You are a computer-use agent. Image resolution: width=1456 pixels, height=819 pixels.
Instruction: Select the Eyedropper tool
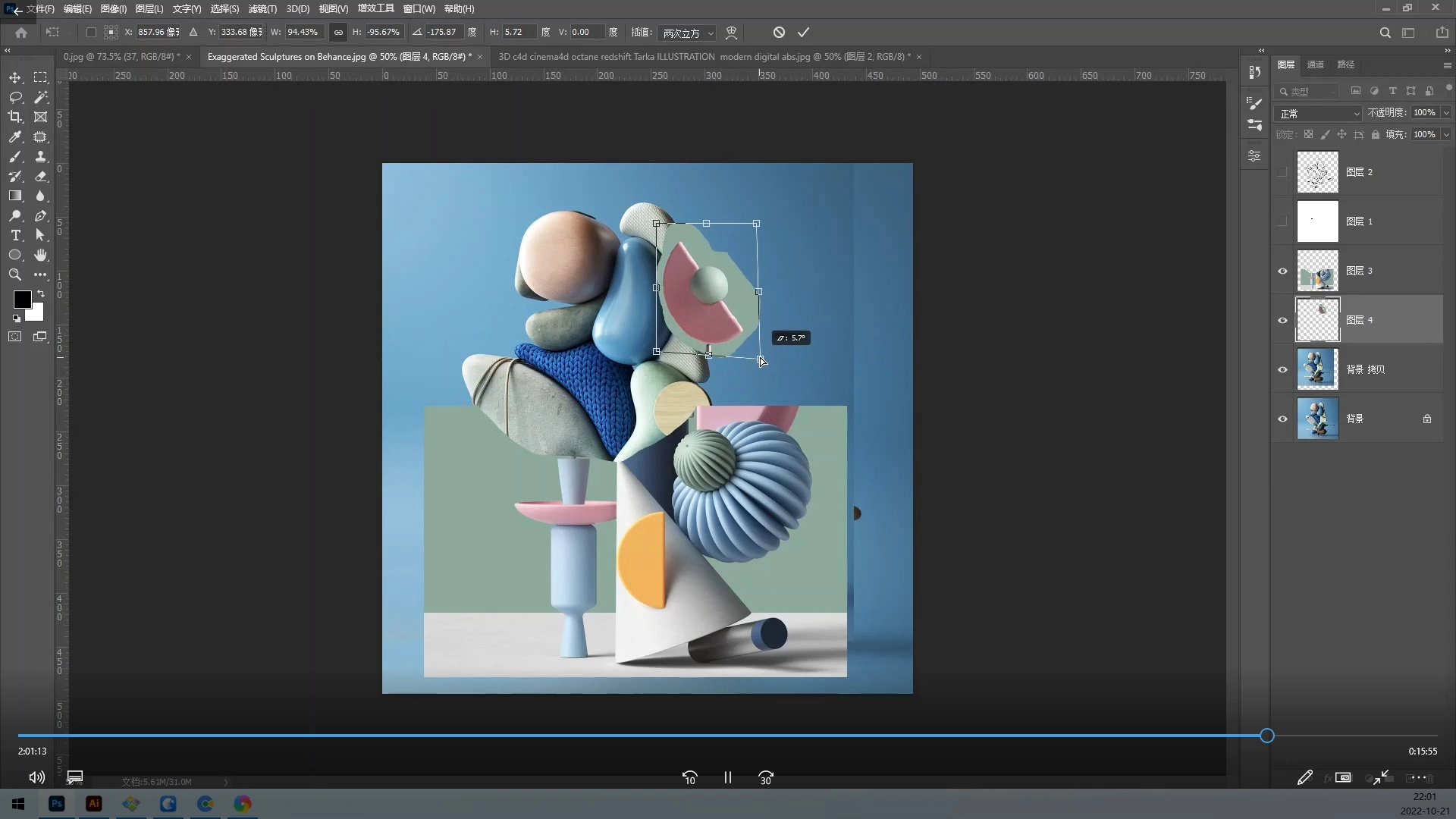pyautogui.click(x=15, y=137)
